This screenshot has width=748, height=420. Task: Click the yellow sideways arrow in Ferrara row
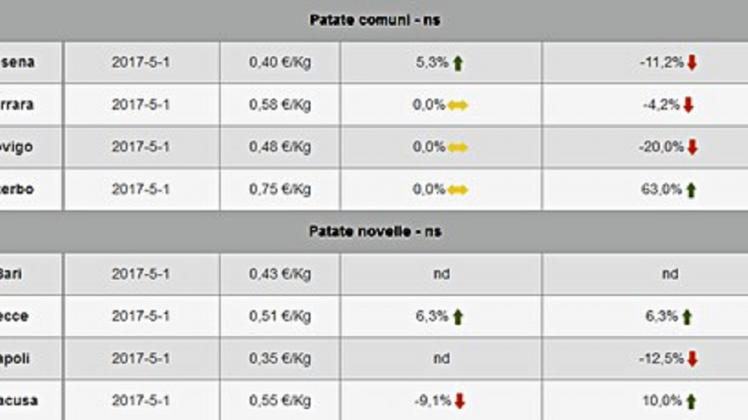(457, 105)
